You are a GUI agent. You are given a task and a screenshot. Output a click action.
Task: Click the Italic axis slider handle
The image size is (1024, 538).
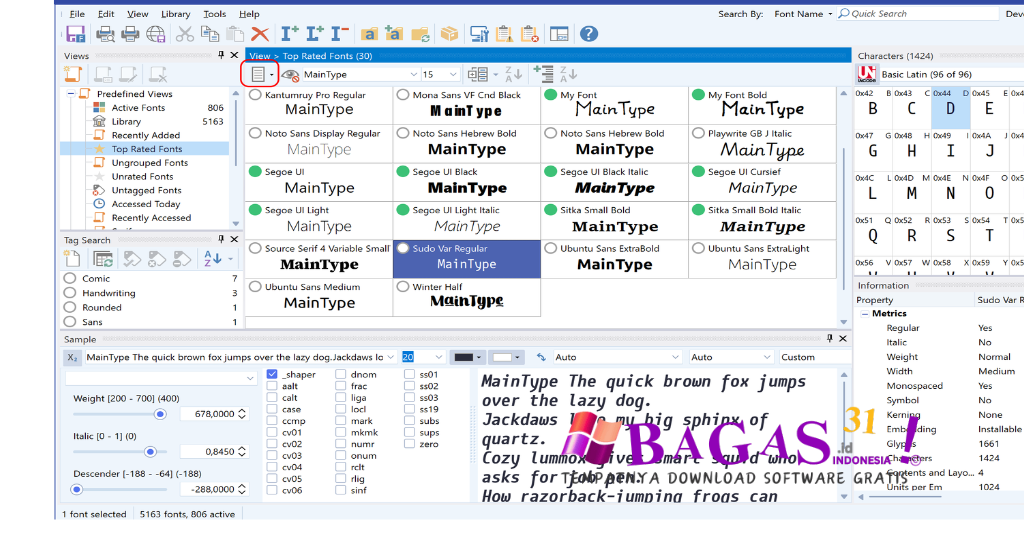150,452
